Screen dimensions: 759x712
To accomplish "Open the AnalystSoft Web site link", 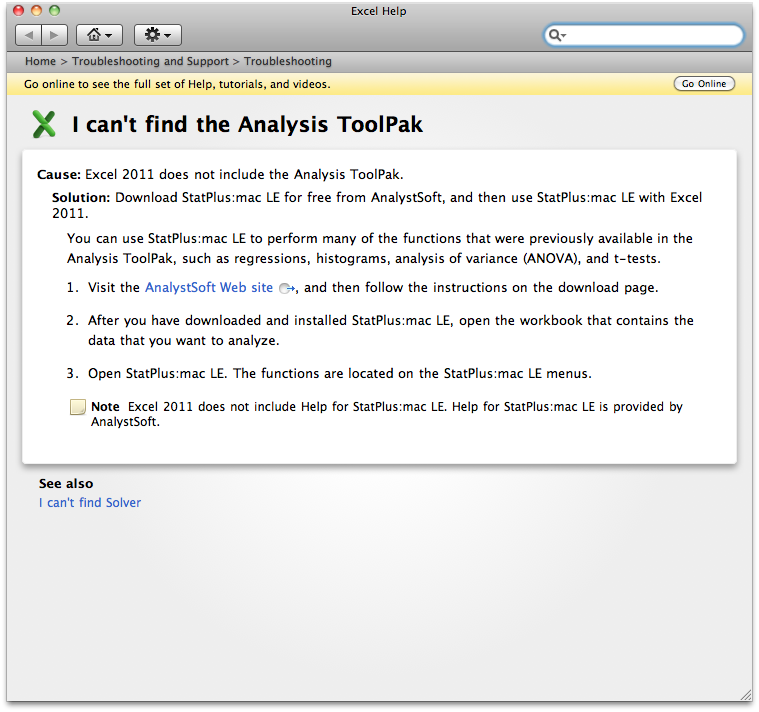I will [209, 288].
